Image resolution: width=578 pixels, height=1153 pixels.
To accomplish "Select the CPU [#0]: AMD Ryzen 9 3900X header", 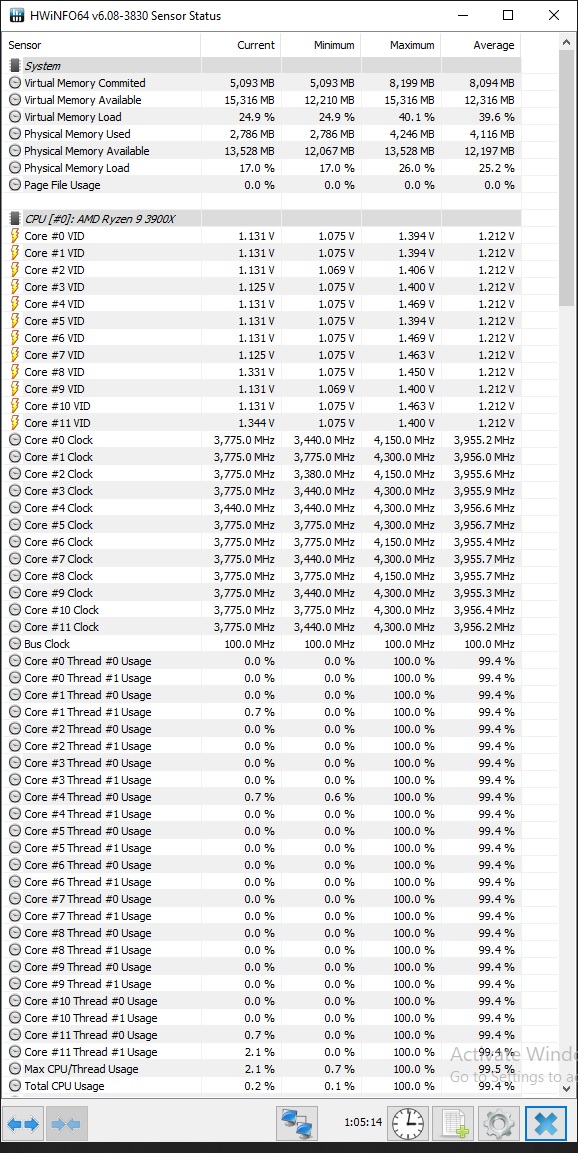I will click(x=262, y=219).
